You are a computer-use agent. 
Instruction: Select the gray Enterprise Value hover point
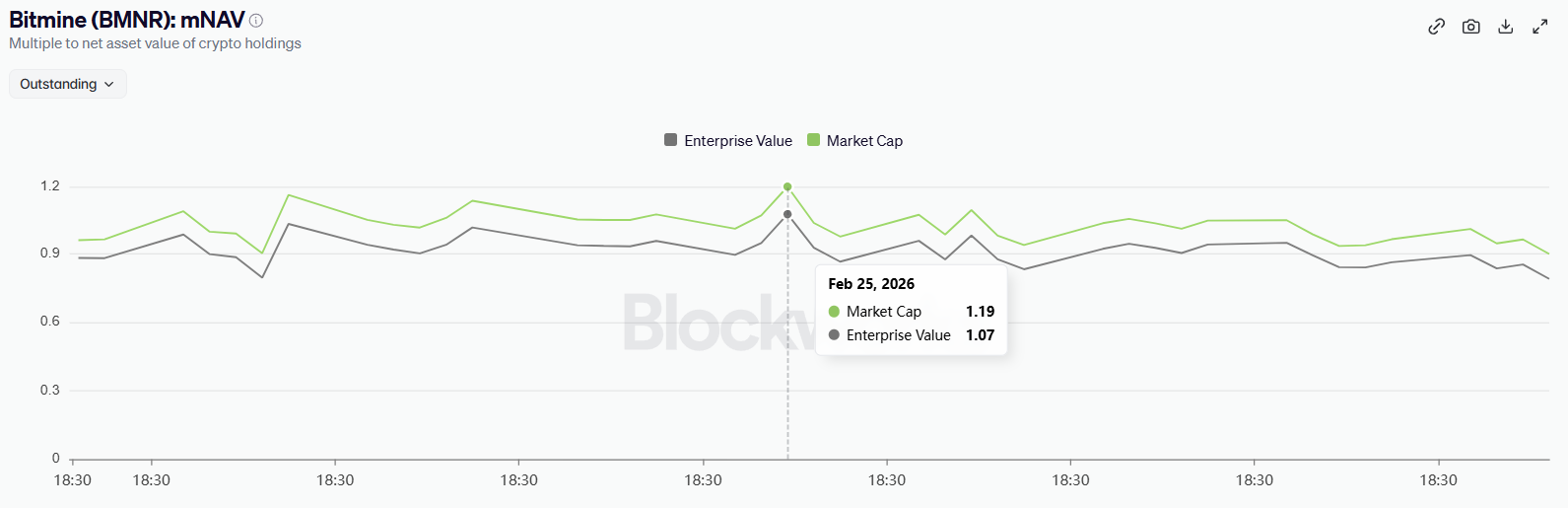pyautogui.click(x=787, y=214)
